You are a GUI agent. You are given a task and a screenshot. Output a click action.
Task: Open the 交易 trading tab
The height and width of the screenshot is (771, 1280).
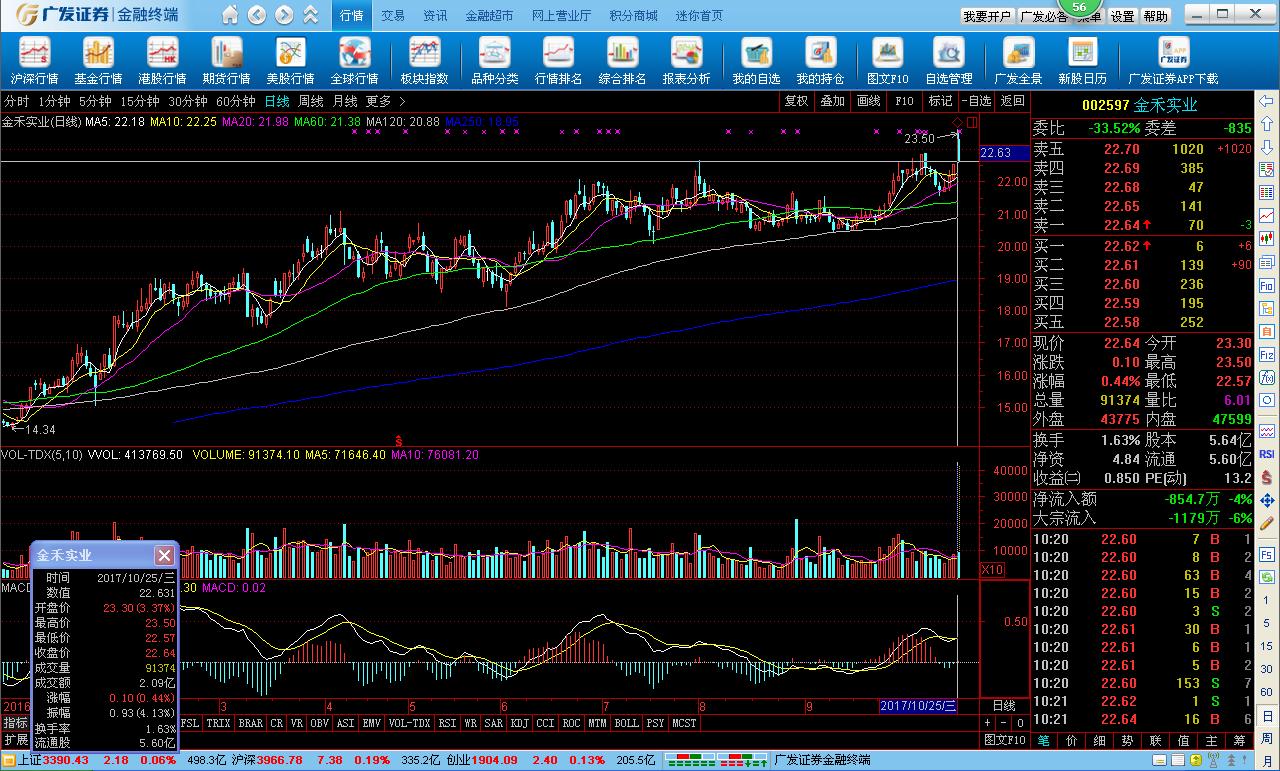(393, 16)
